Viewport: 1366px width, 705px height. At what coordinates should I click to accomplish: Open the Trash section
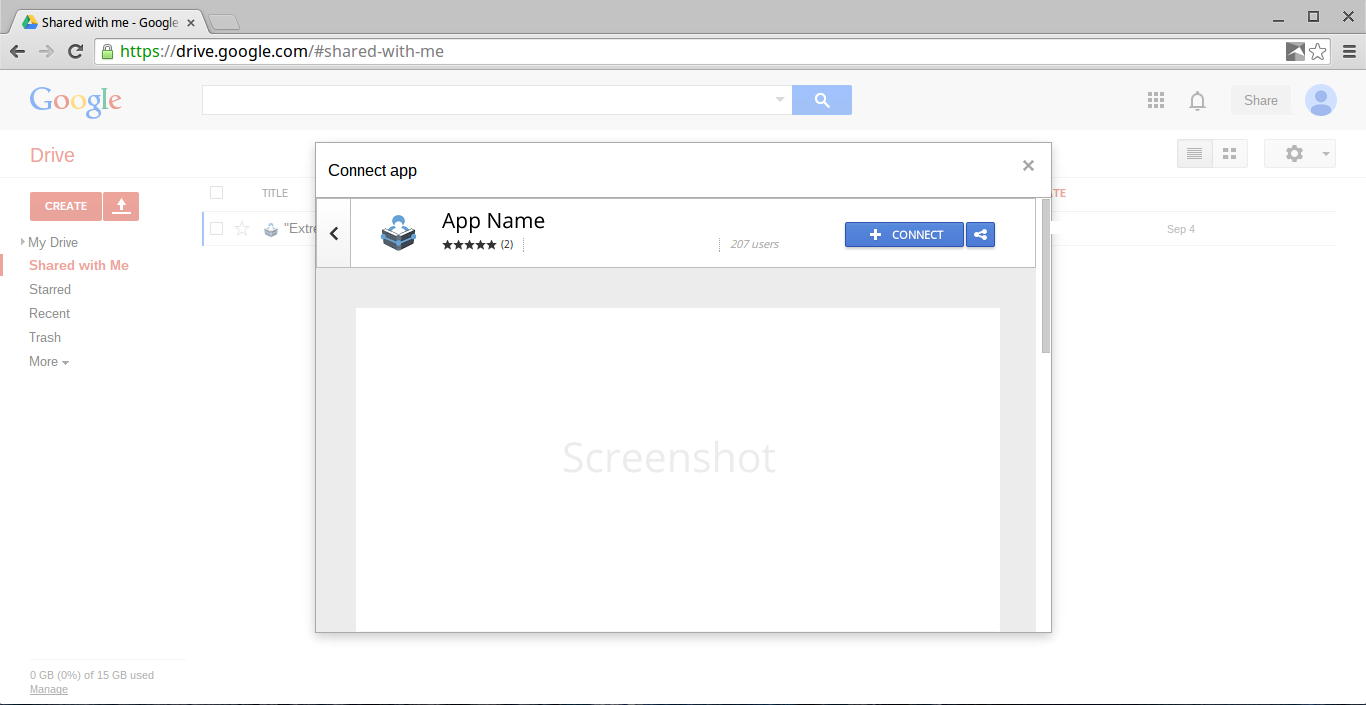(x=44, y=337)
